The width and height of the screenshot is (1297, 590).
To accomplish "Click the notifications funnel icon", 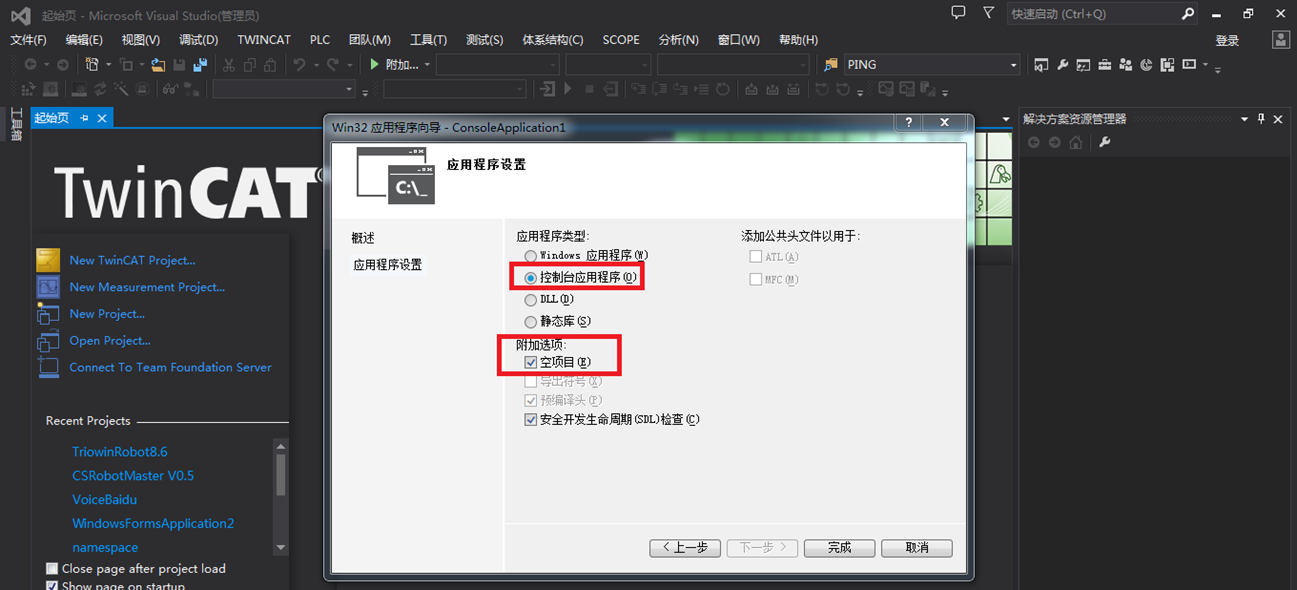I will 989,13.
